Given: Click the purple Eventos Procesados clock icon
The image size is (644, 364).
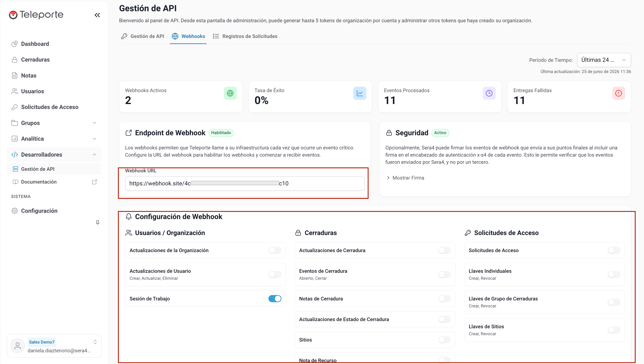Looking at the screenshot, I should (x=489, y=93).
